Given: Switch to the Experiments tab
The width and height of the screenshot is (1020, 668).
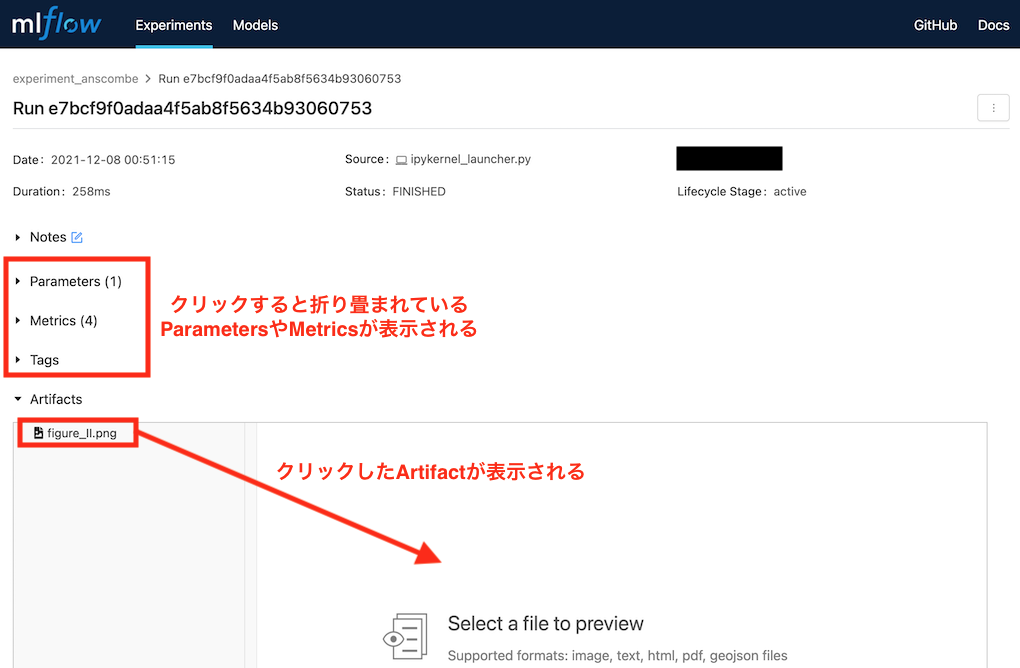Looking at the screenshot, I should (x=173, y=25).
